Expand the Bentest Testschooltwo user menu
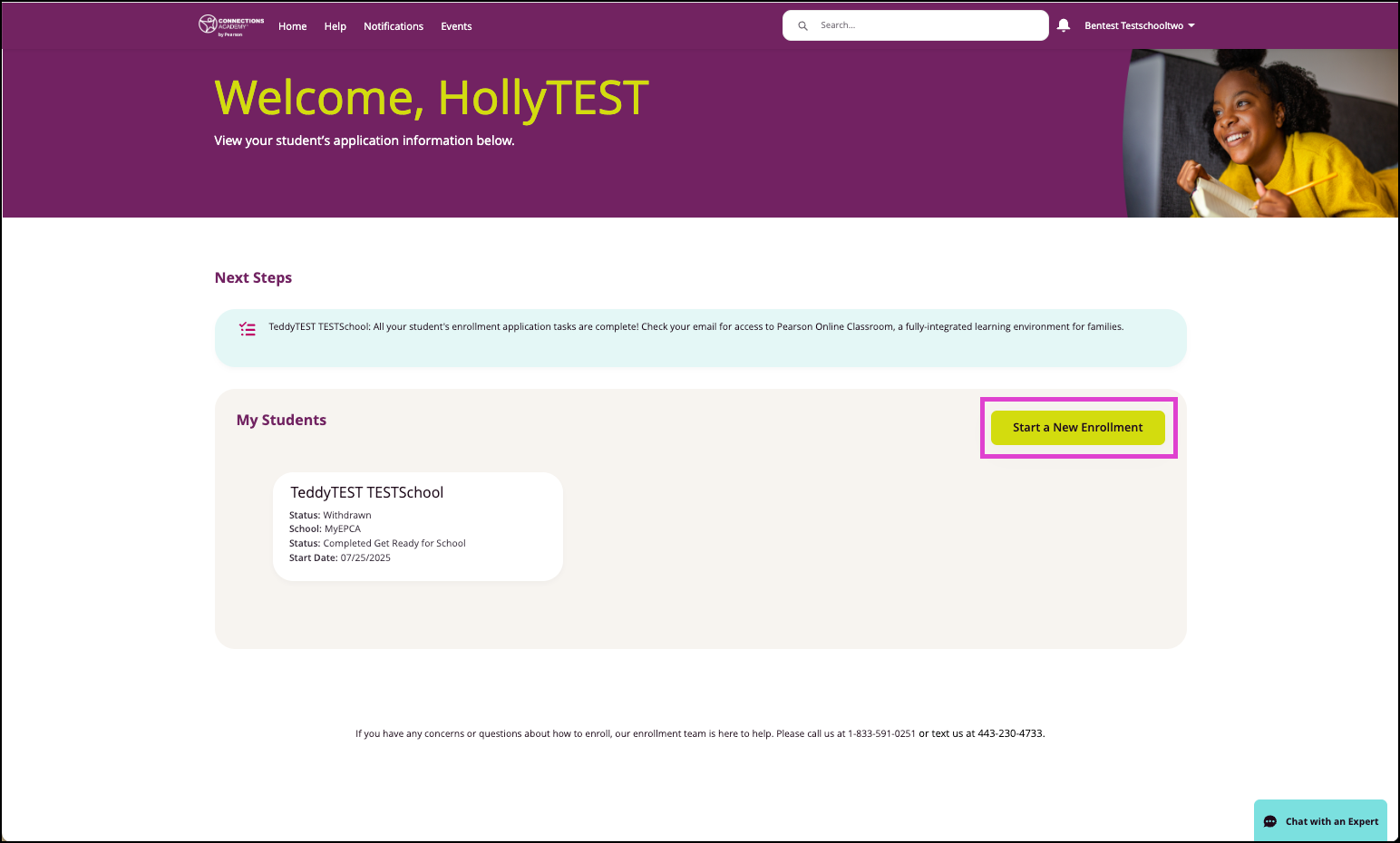The image size is (1400, 843). click(1140, 25)
